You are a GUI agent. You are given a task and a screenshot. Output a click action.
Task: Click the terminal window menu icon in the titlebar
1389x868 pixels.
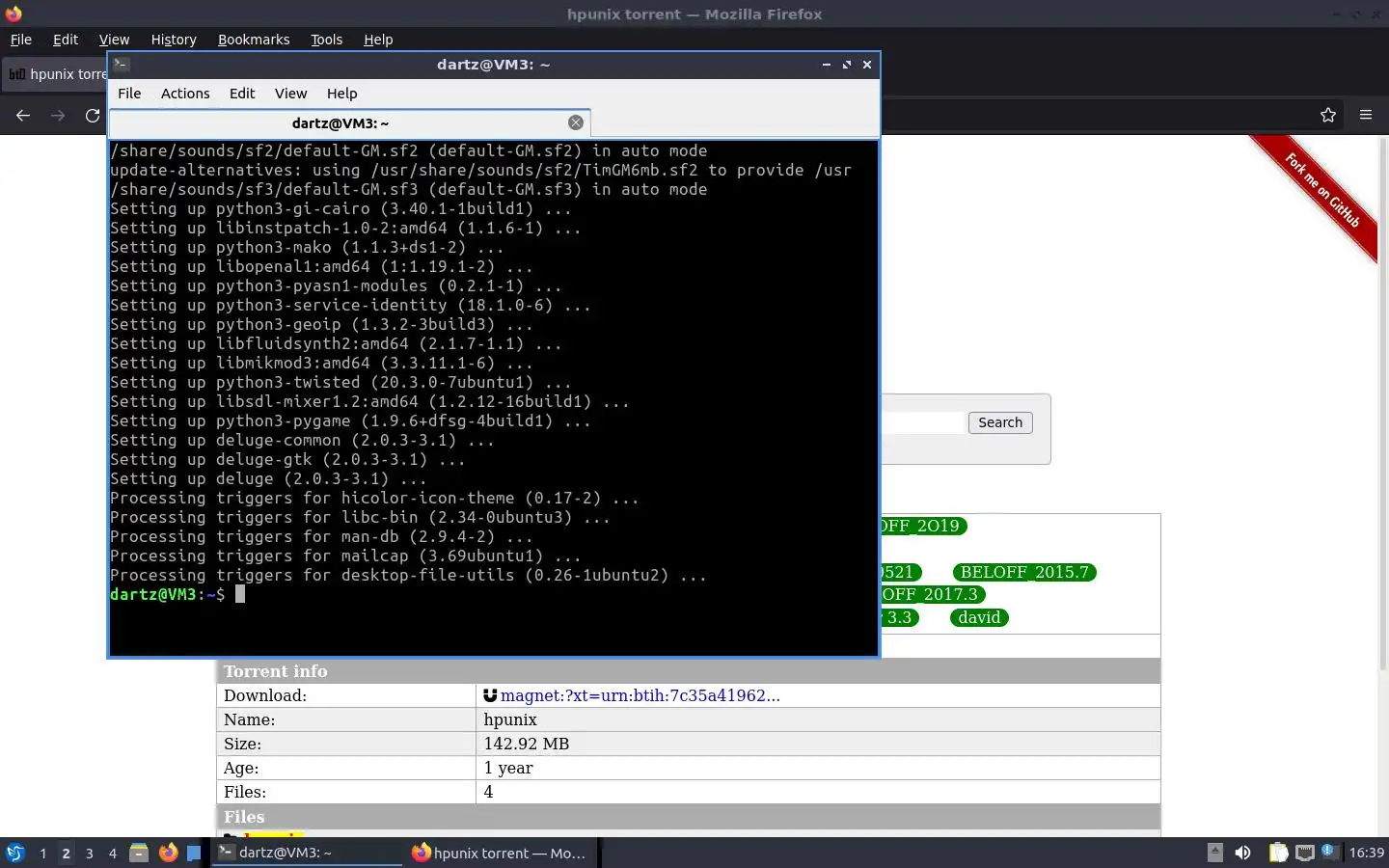[x=122, y=65]
